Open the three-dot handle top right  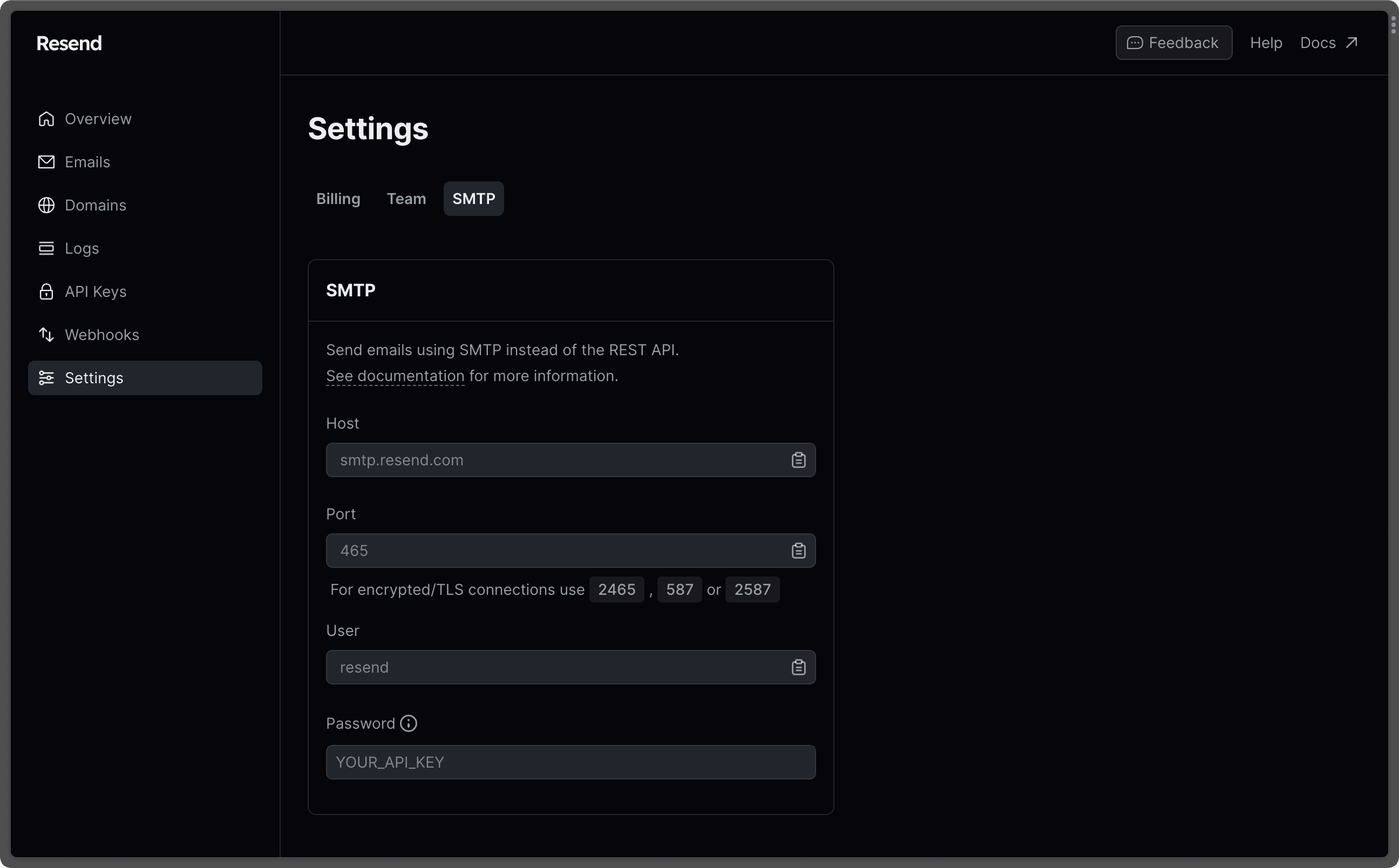tap(1393, 25)
